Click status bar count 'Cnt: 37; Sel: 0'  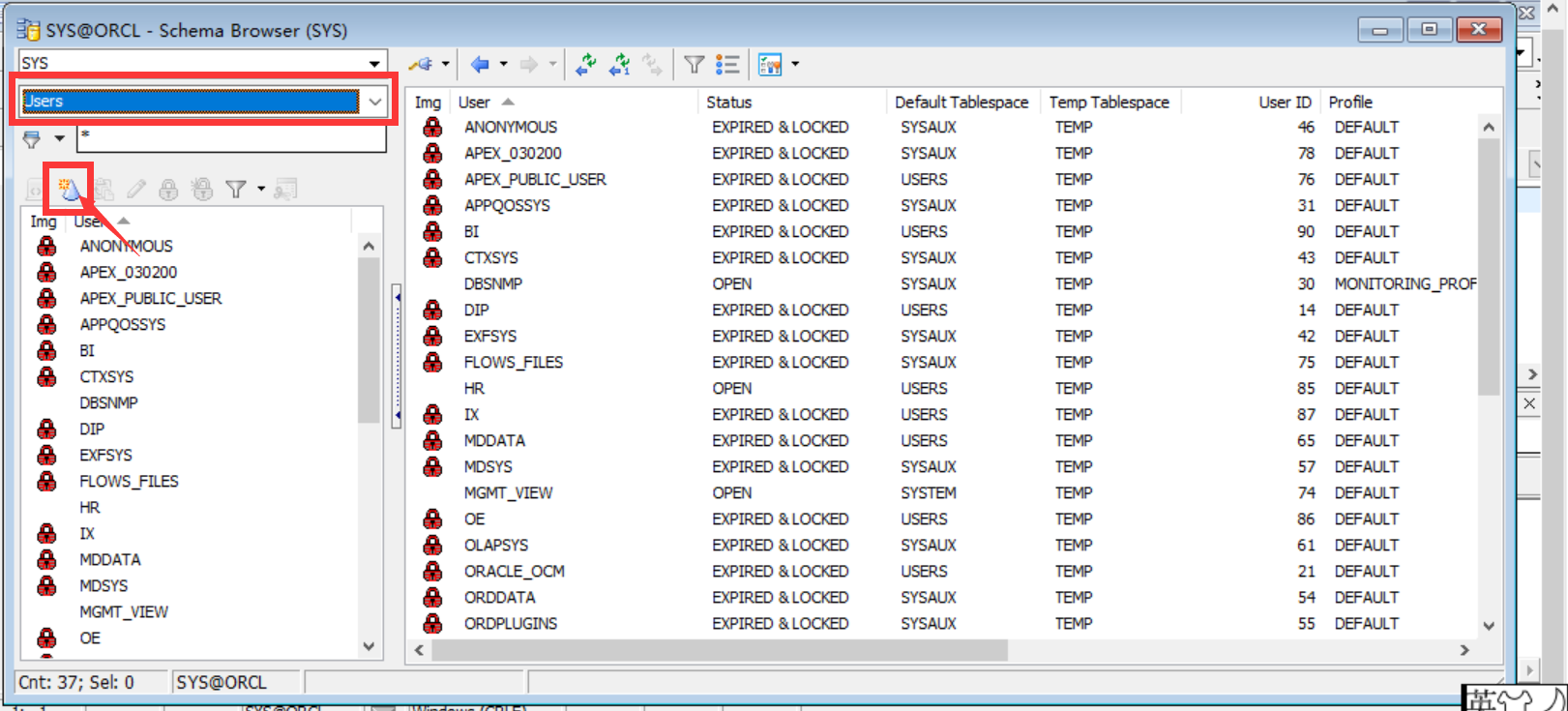tap(75, 683)
